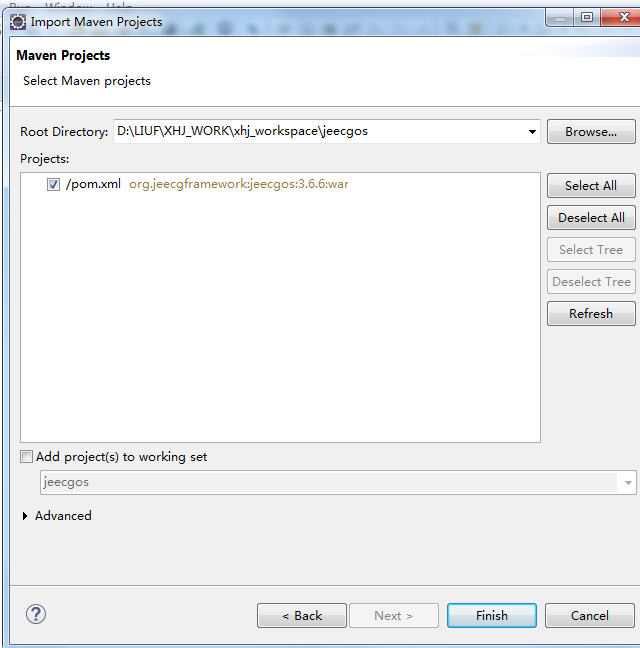Maximize the Import Maven Projects dialog
The width and height of the screenshot is (640, 648).
[587, 17]
